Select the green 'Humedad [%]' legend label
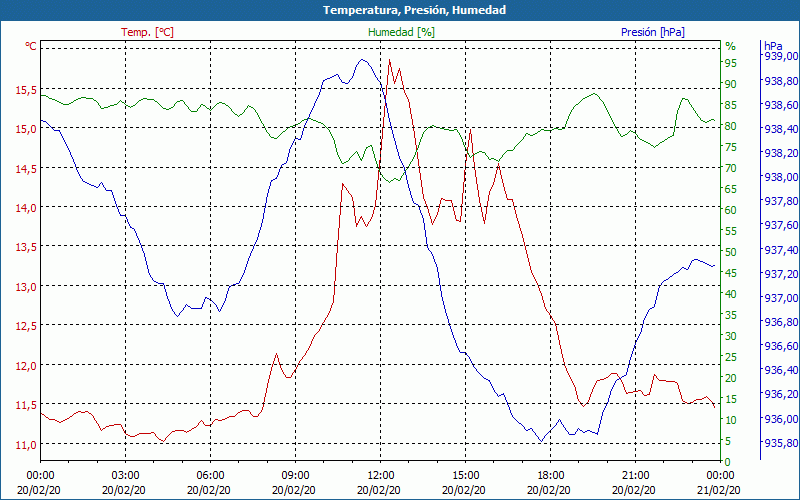The width and height of the screenshot is (800, 500). tap(402, 32)
